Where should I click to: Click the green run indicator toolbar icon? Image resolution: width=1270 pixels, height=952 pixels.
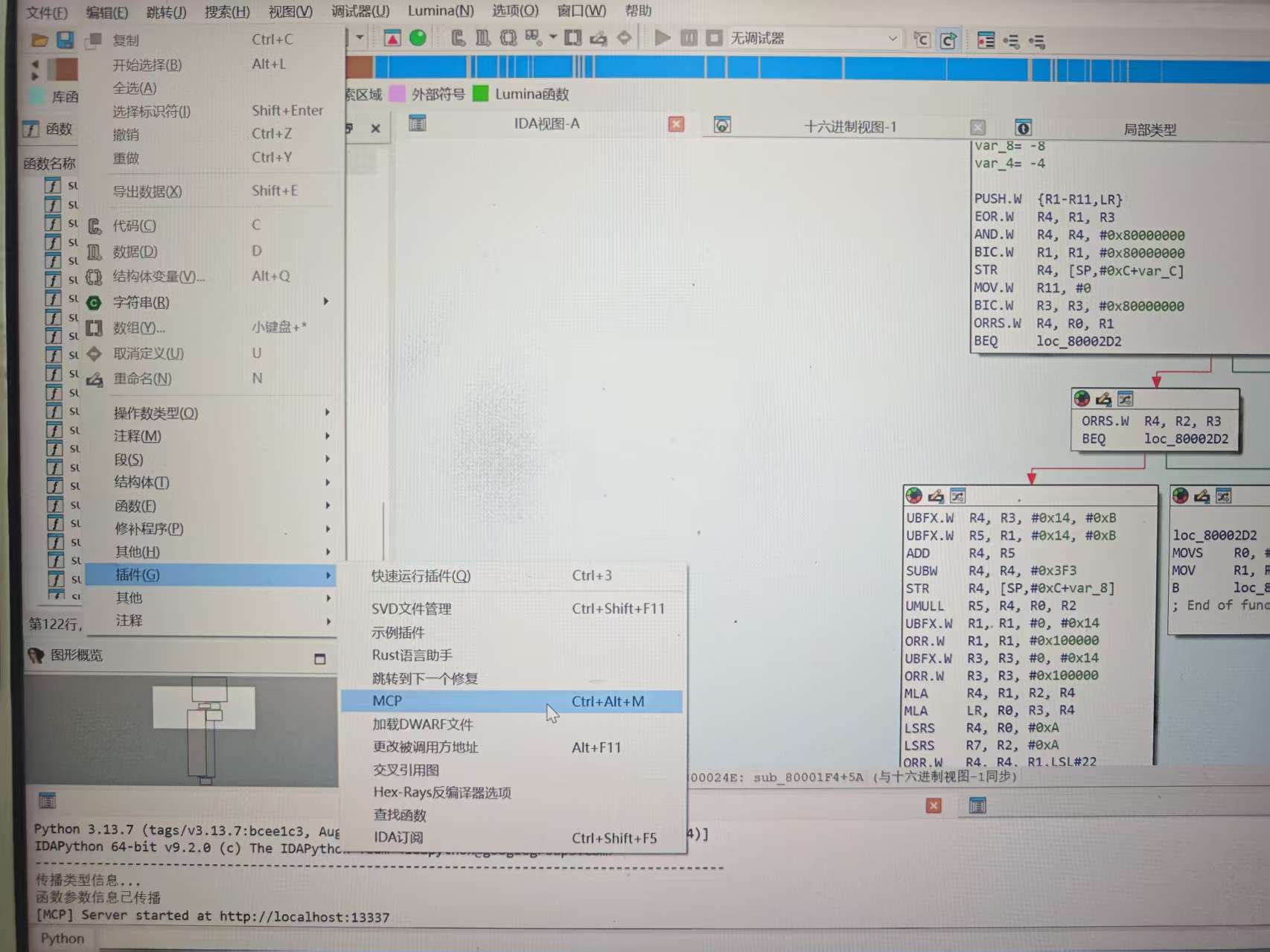tap(418, 38)
